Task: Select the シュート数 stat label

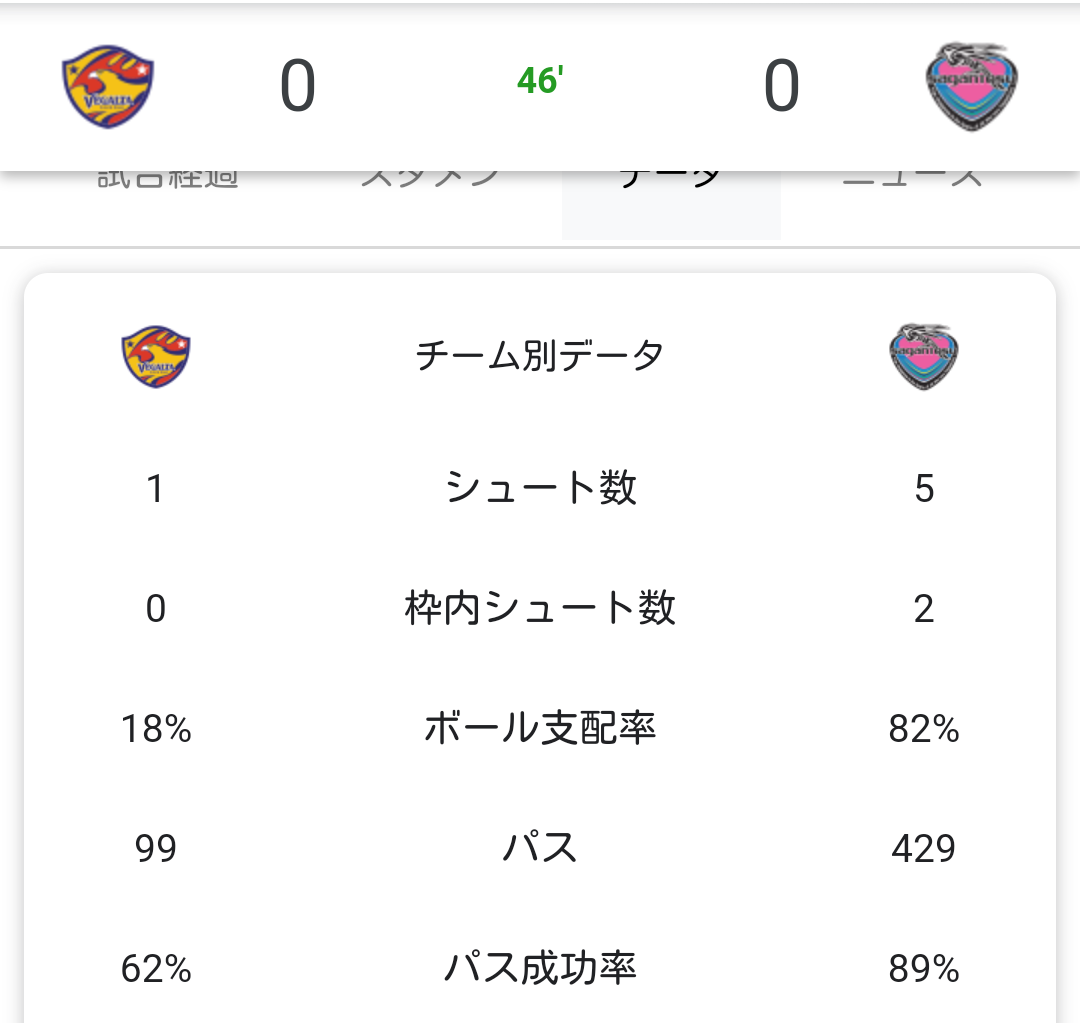Action: click(x=540, y=488)
